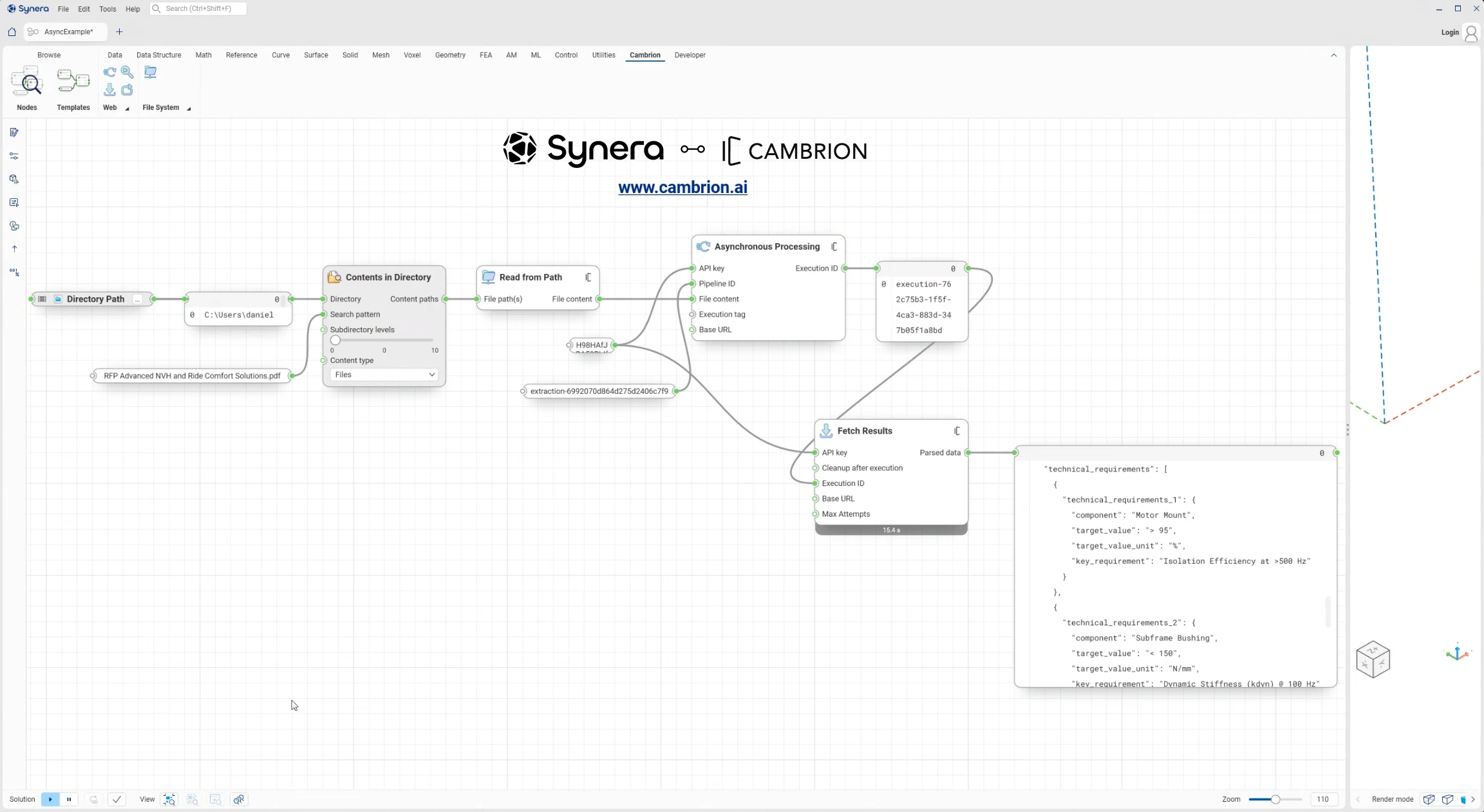Open the Templates browser icon
The height and width of the screenshot is (812, 1484).
tap(73, 82)
